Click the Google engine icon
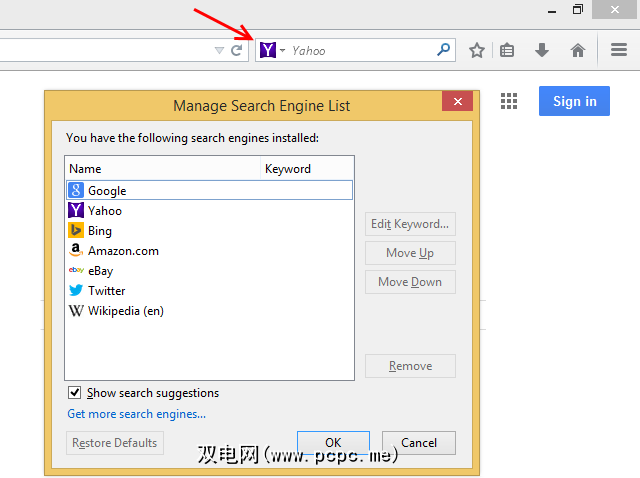This screenshot has height=478, width=640. [76, 190]
